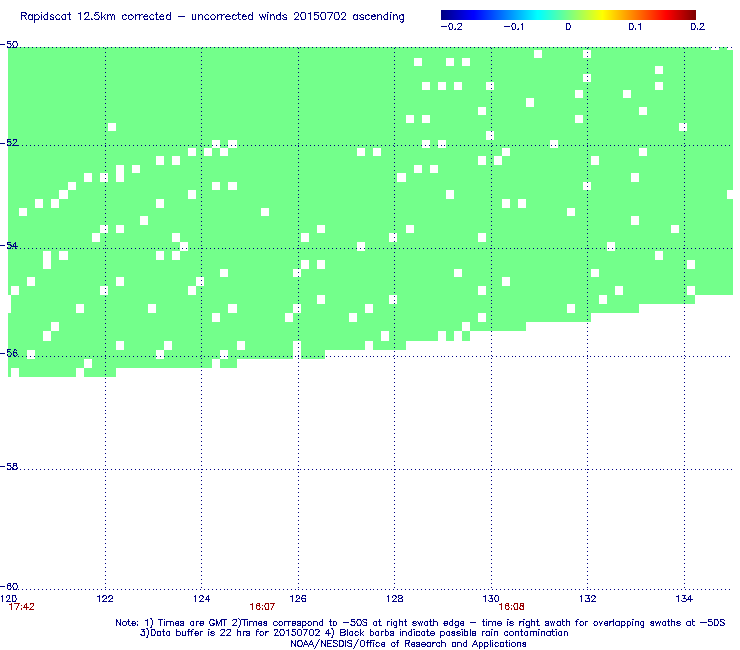Click the longitude label 126

tap(298, 599)
